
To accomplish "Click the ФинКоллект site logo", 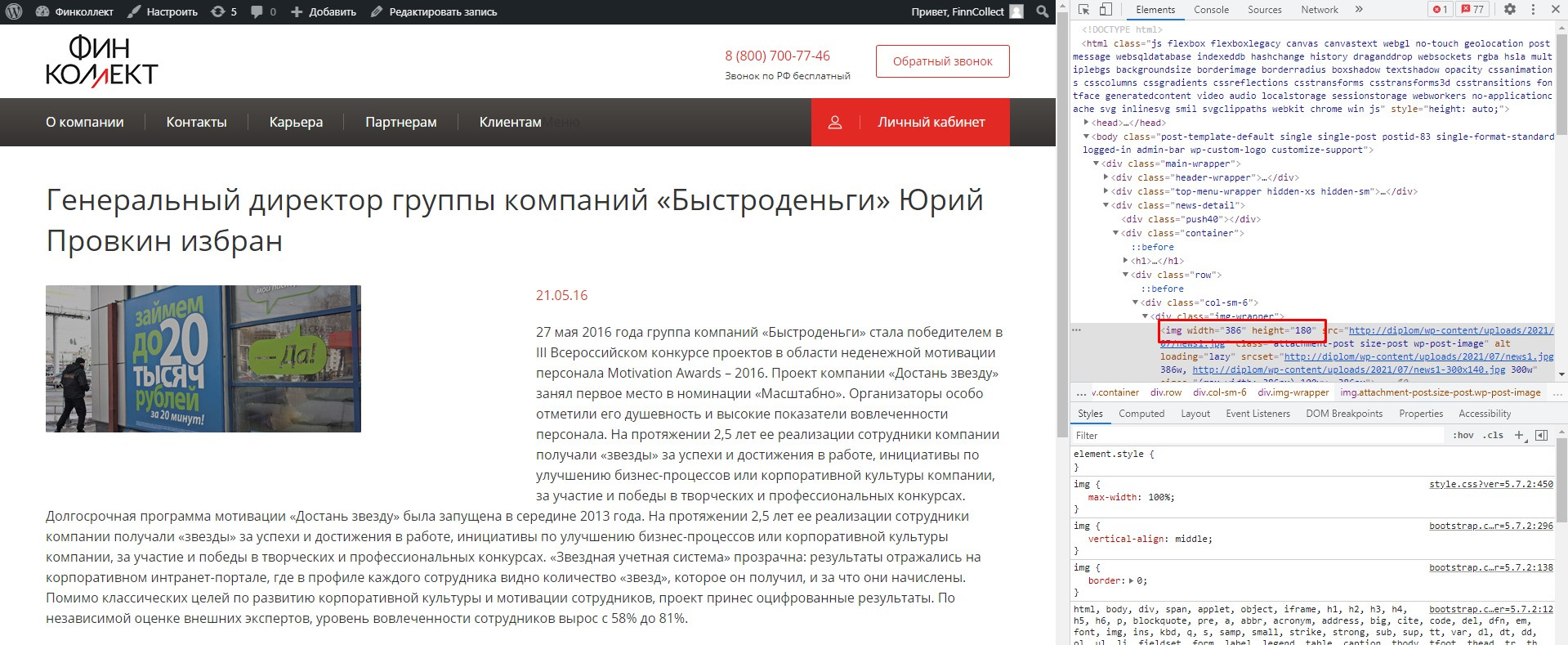I will 101,61.
